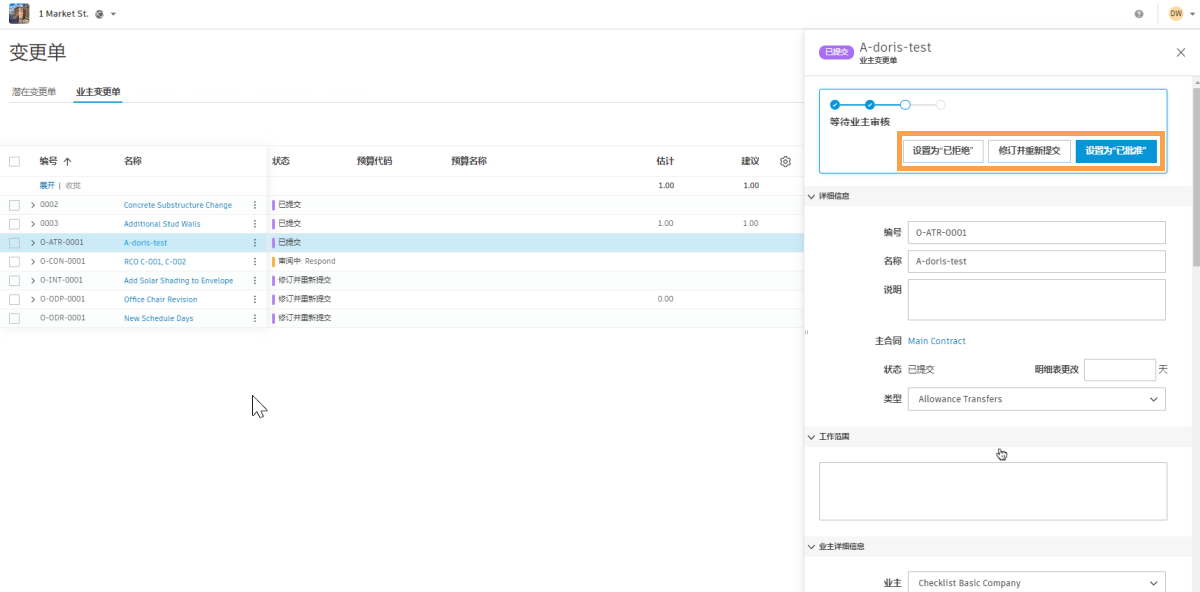This screenshot has height=592, width=1200.
Task: Click the 状态 column header
Action: 281,161
